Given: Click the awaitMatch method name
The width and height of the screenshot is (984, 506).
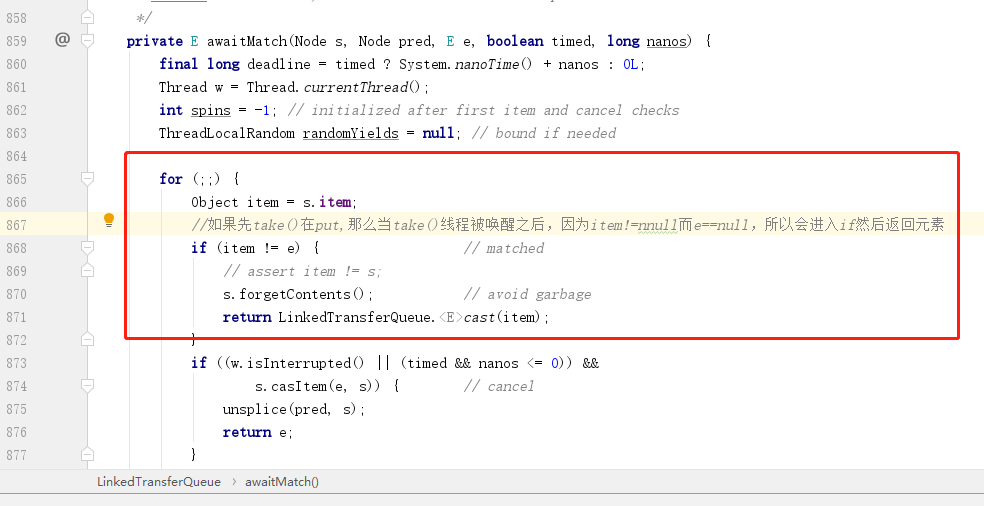Looking at the screenshot, I should pyautogui.click(x=247, y=41).
